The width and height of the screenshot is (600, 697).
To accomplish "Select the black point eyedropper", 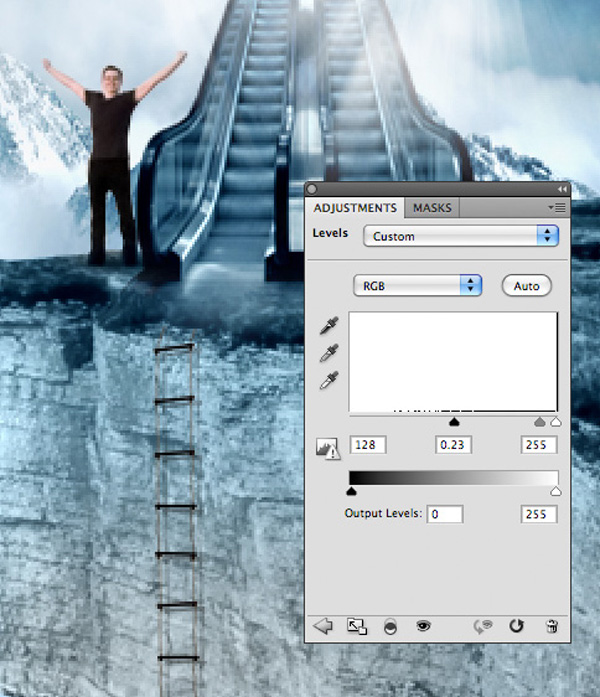I will click(329, 326).
